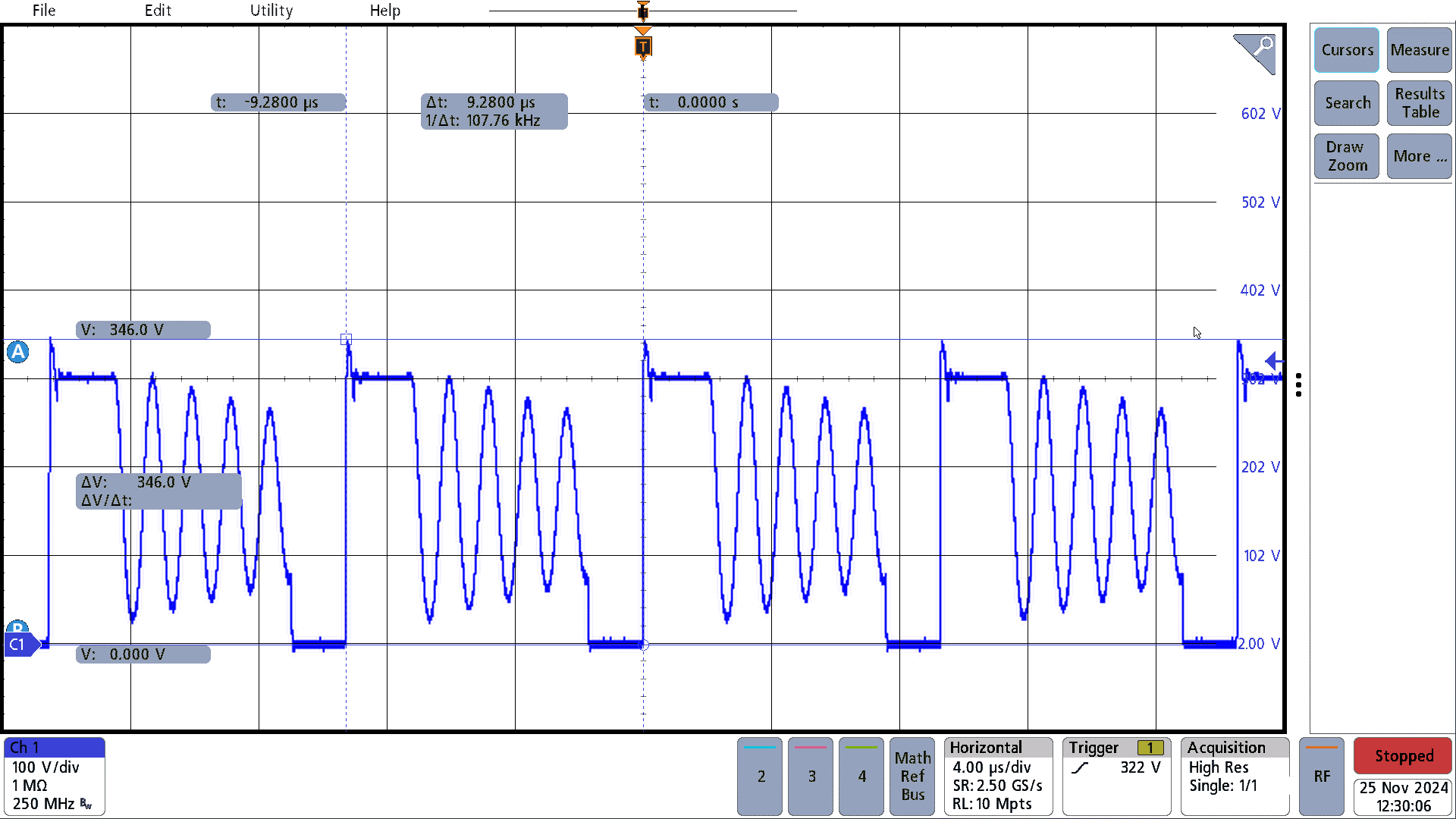
Task: Click the yellow trigger source 1 indicator
Action: point(1150,748)
